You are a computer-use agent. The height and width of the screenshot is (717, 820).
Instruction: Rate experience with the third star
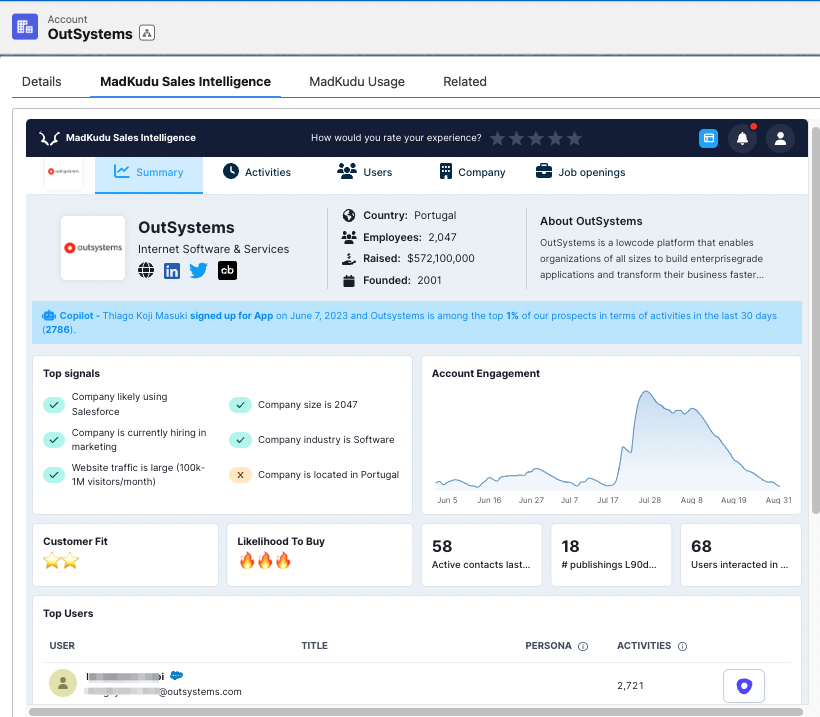[536, 138]
